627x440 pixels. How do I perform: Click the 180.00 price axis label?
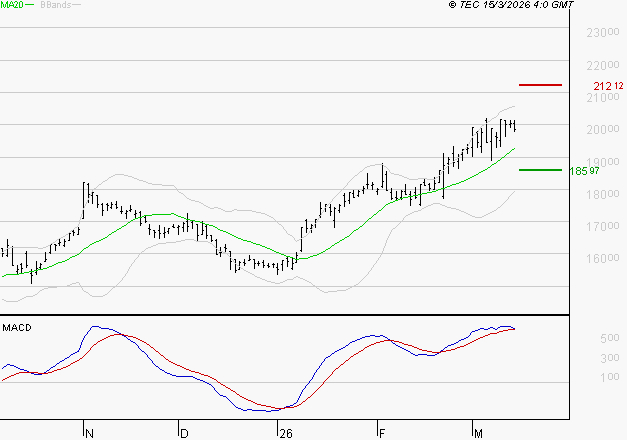[603, 194]
